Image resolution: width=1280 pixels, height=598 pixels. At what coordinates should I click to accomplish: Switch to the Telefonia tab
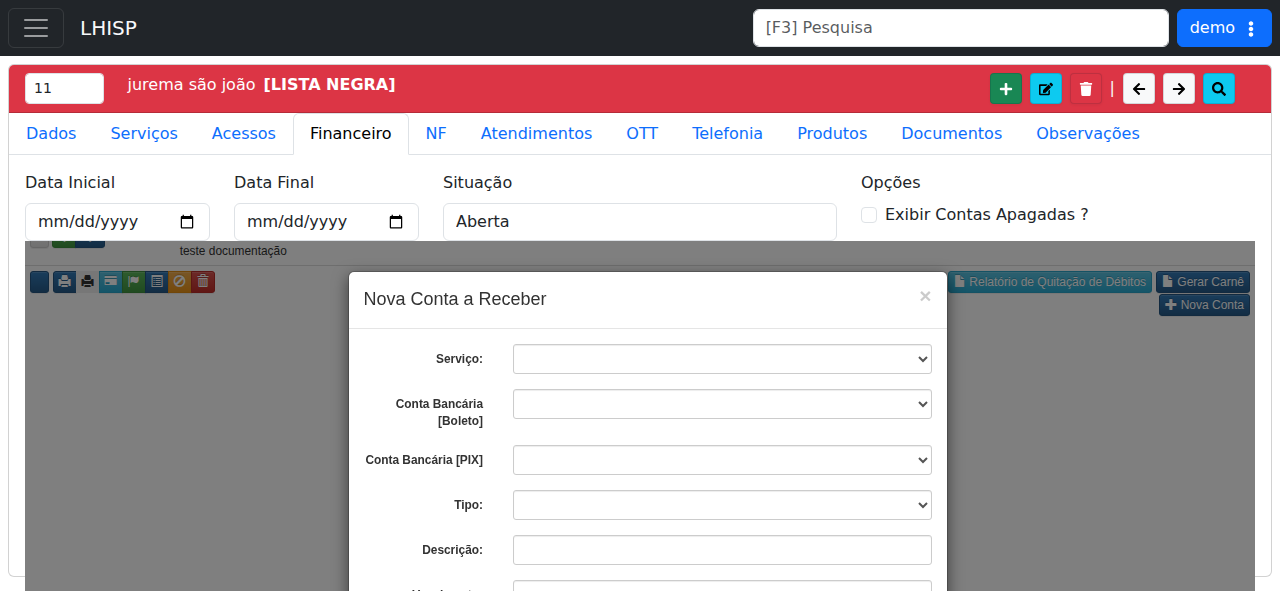pos(728,134)
